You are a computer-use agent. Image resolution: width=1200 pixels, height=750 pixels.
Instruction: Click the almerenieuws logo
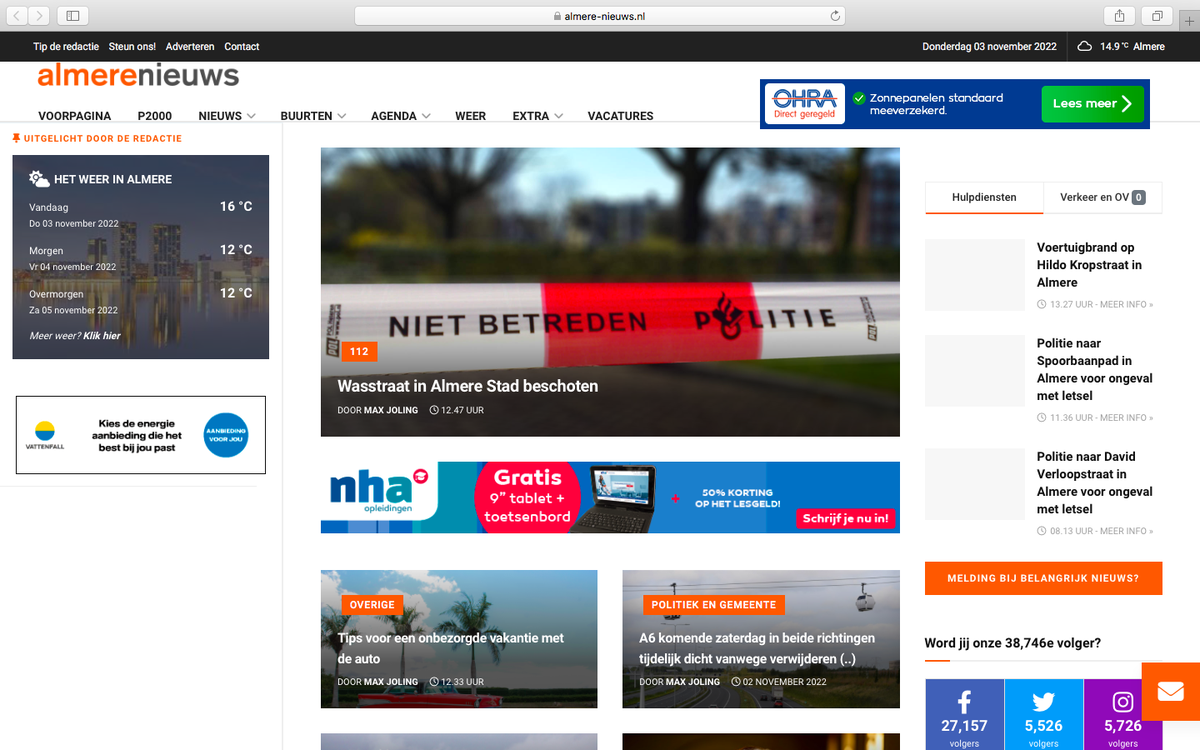click(138, 75)
